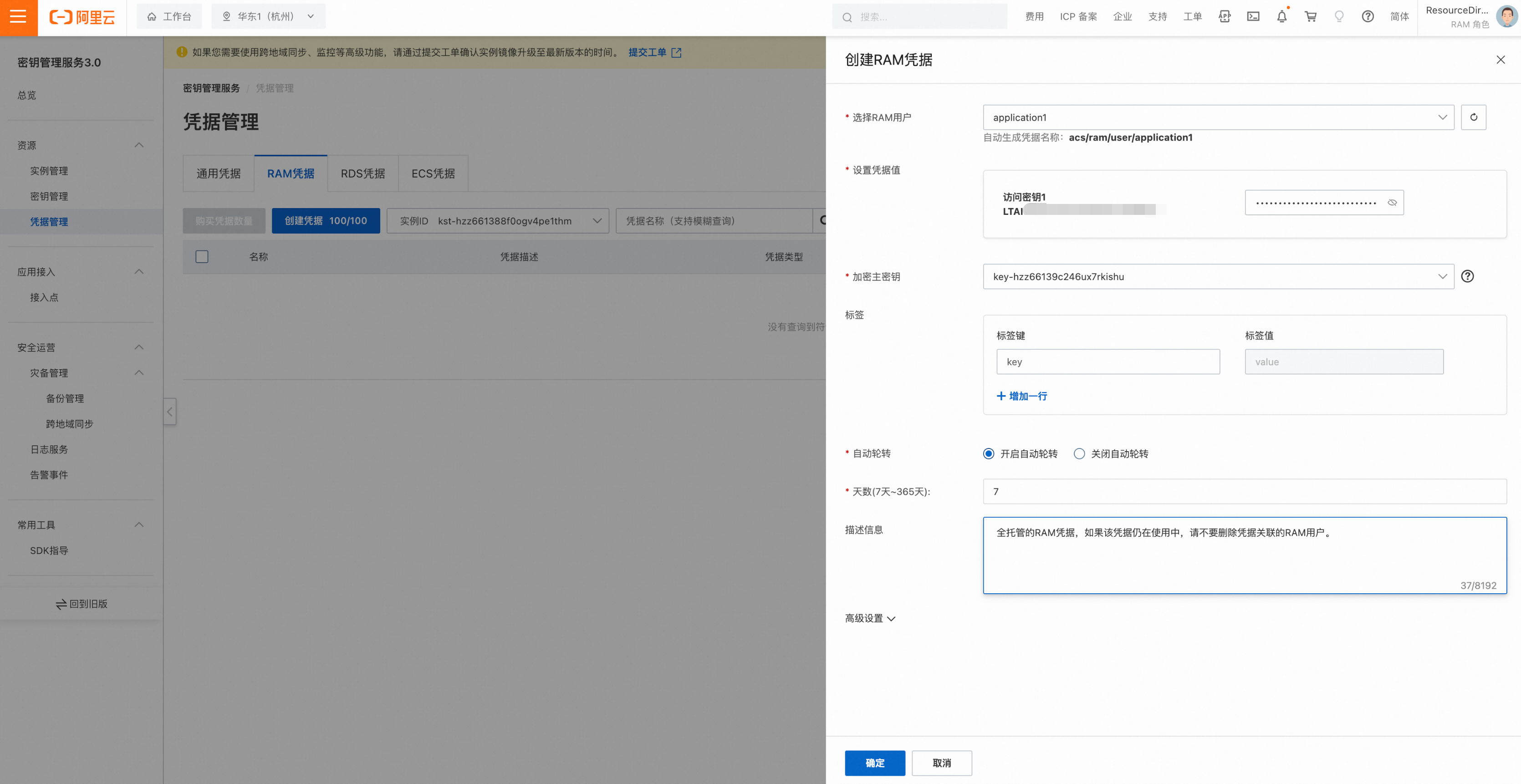Click the 确定 button
Viewport: 1521px width, 784px height.
point(874,763)
